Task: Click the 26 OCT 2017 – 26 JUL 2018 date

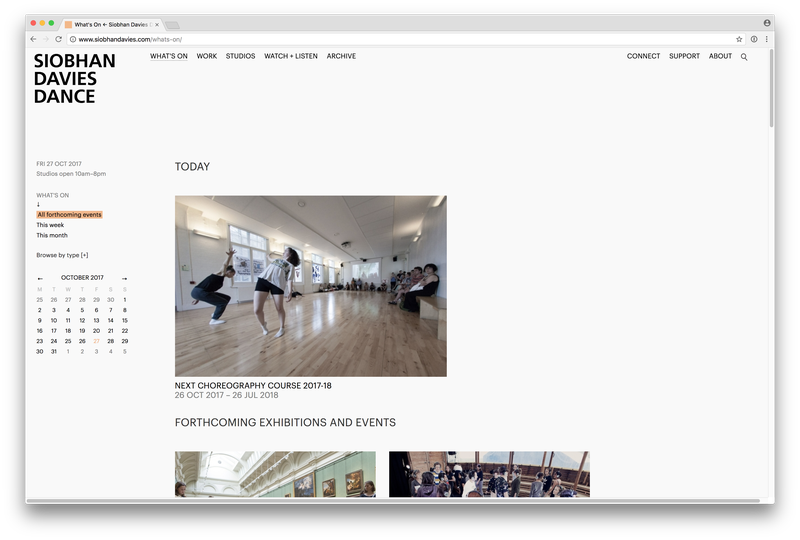Action: click(x=227, y=396)
